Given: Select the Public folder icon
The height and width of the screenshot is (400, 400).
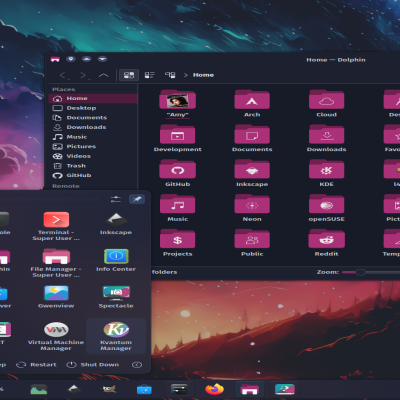Looking at the screenshot, I should click(252, 239).
